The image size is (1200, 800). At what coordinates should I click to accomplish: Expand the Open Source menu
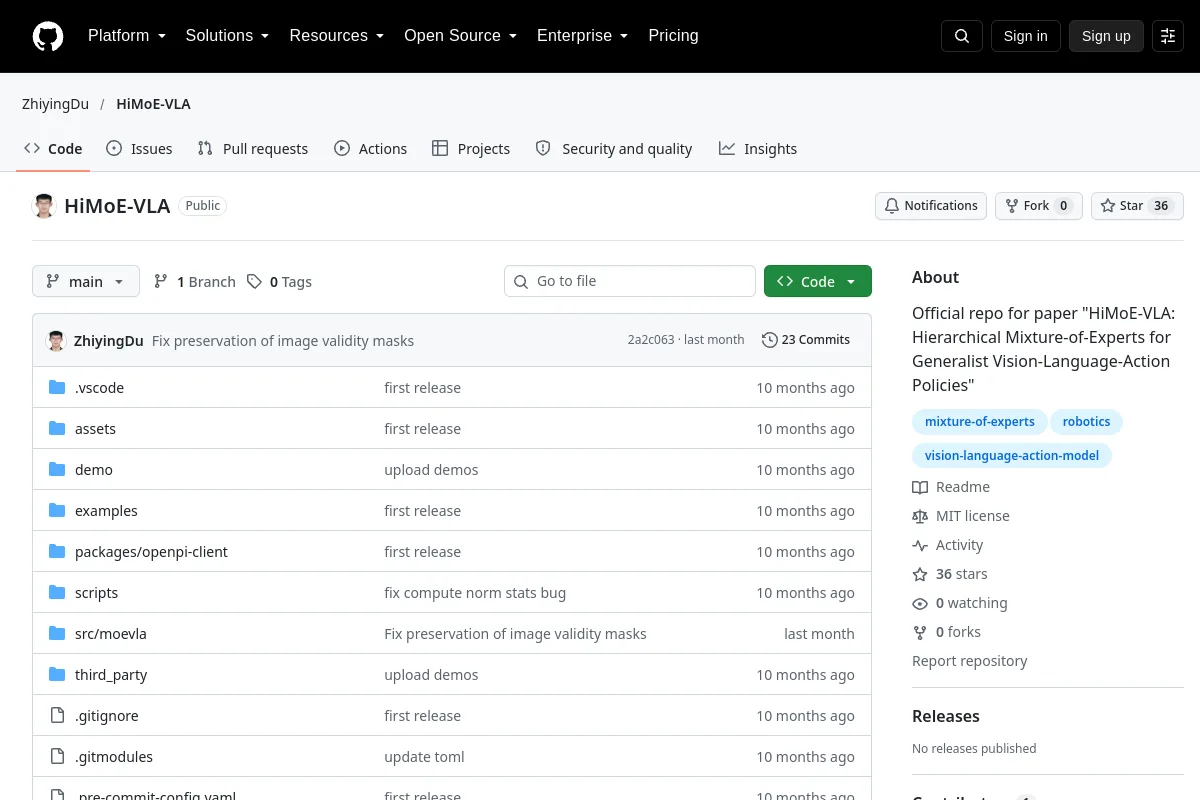pyautogui.click(x=460, y=36)
